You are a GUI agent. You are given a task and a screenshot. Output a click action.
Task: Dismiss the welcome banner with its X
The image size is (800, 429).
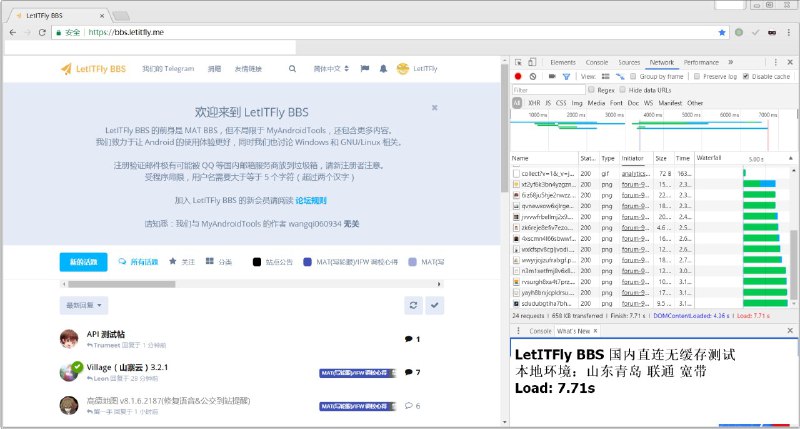point(435,108)
